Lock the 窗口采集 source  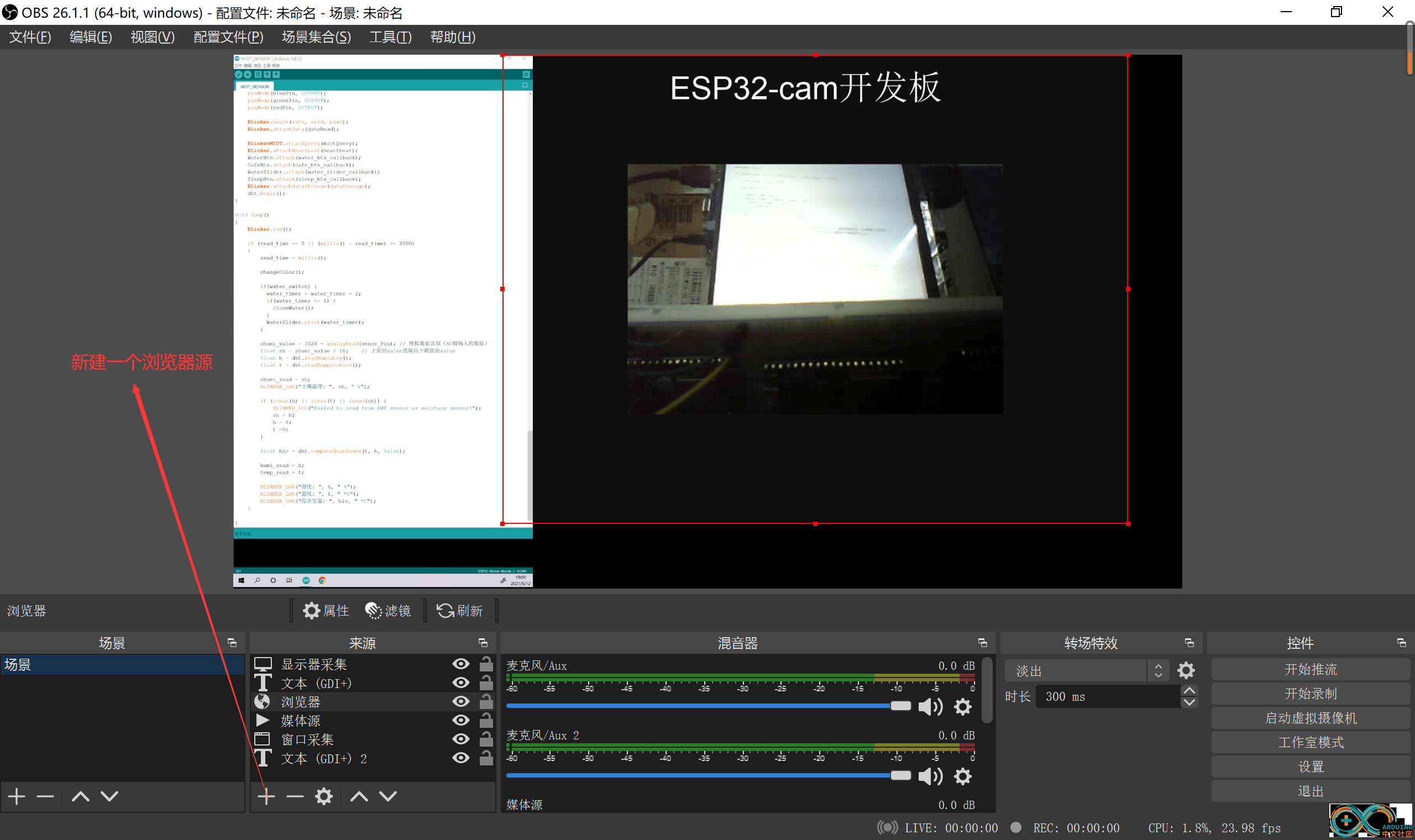(x=486, y=739)
